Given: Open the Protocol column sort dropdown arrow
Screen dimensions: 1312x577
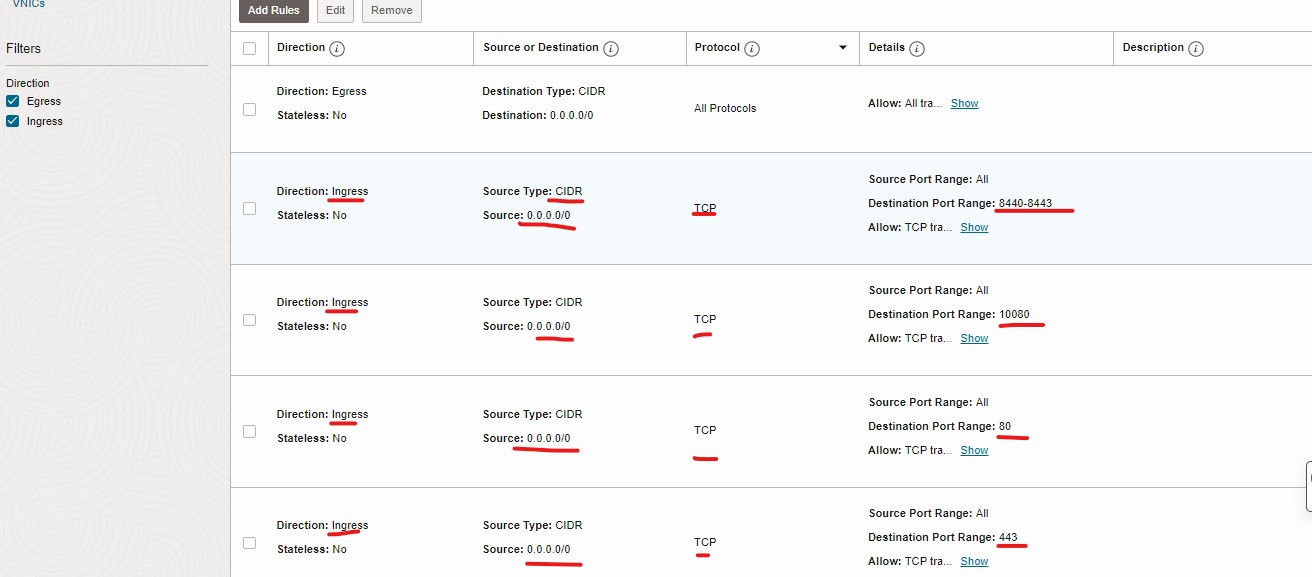Looking at the screenshot, I should tap(843, 48).
